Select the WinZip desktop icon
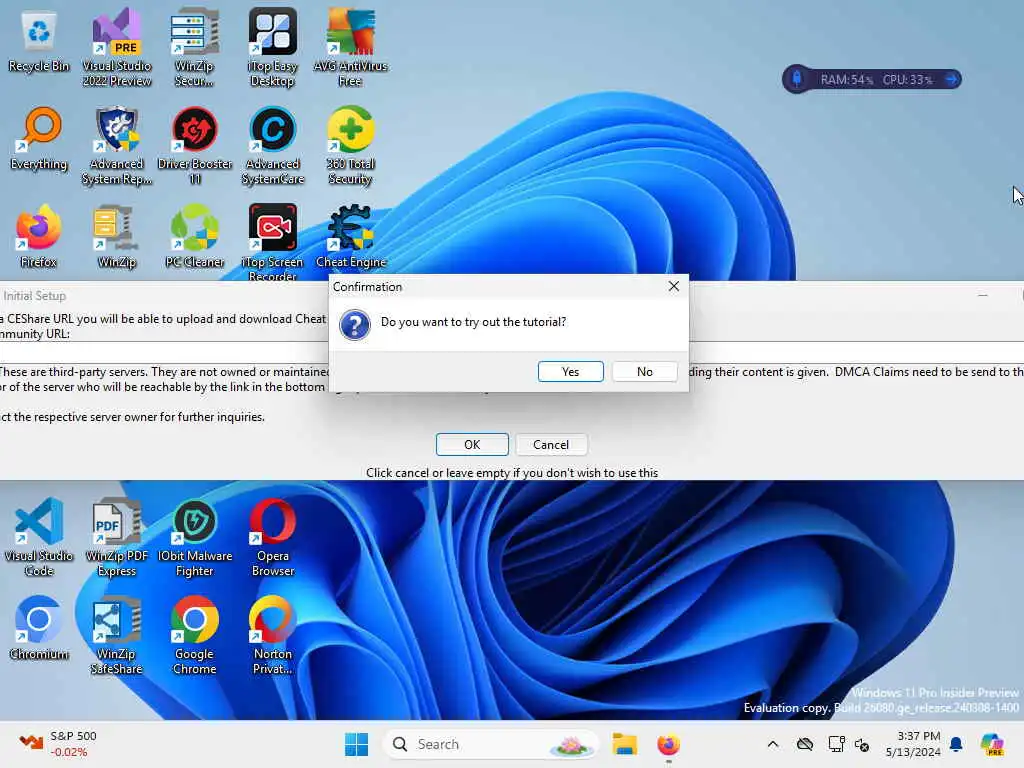This screenshot has height=768, width=1024. (117, 238)
